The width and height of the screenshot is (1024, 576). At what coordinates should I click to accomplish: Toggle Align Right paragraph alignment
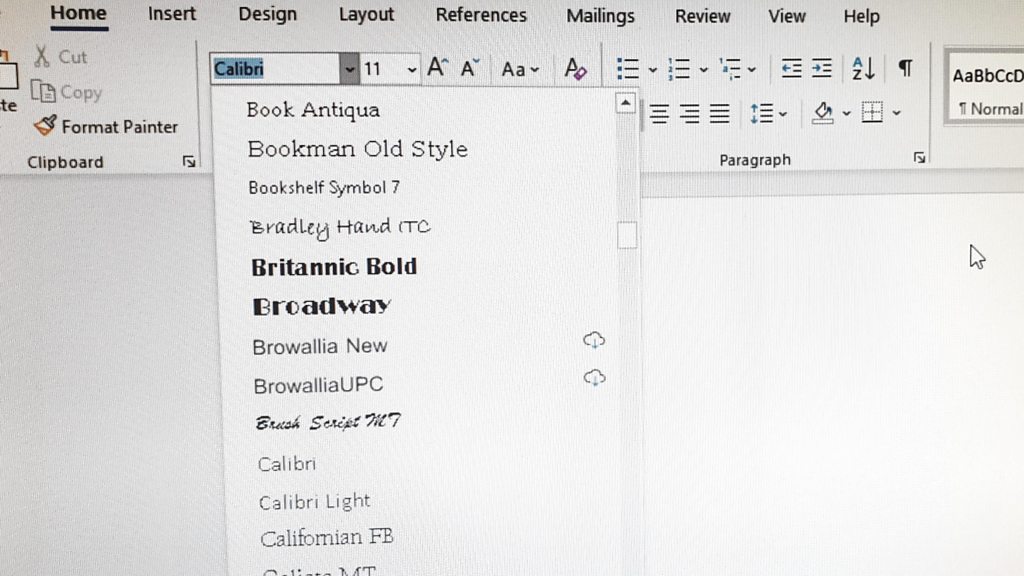tap(690, 114)
